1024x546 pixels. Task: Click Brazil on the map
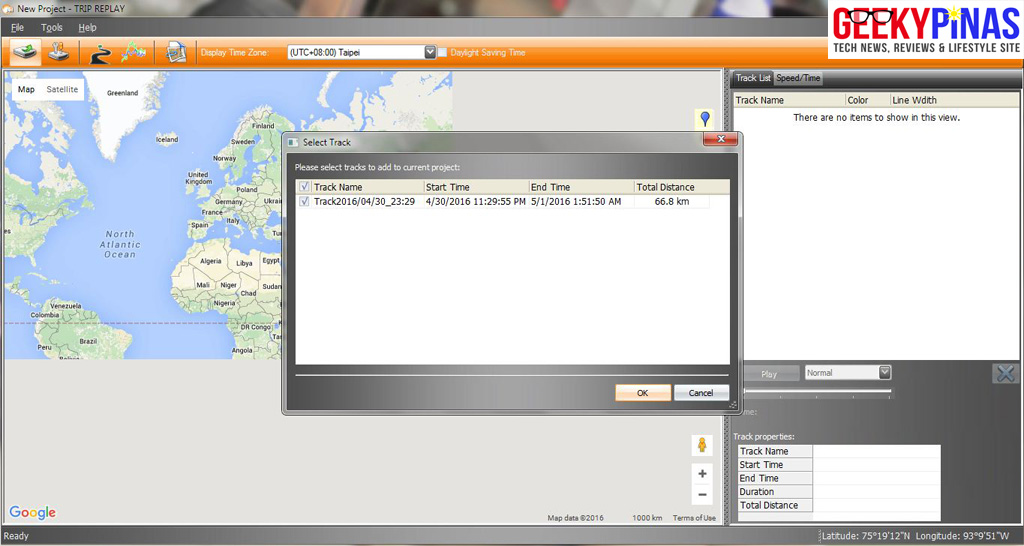click(x=88, y=341)
